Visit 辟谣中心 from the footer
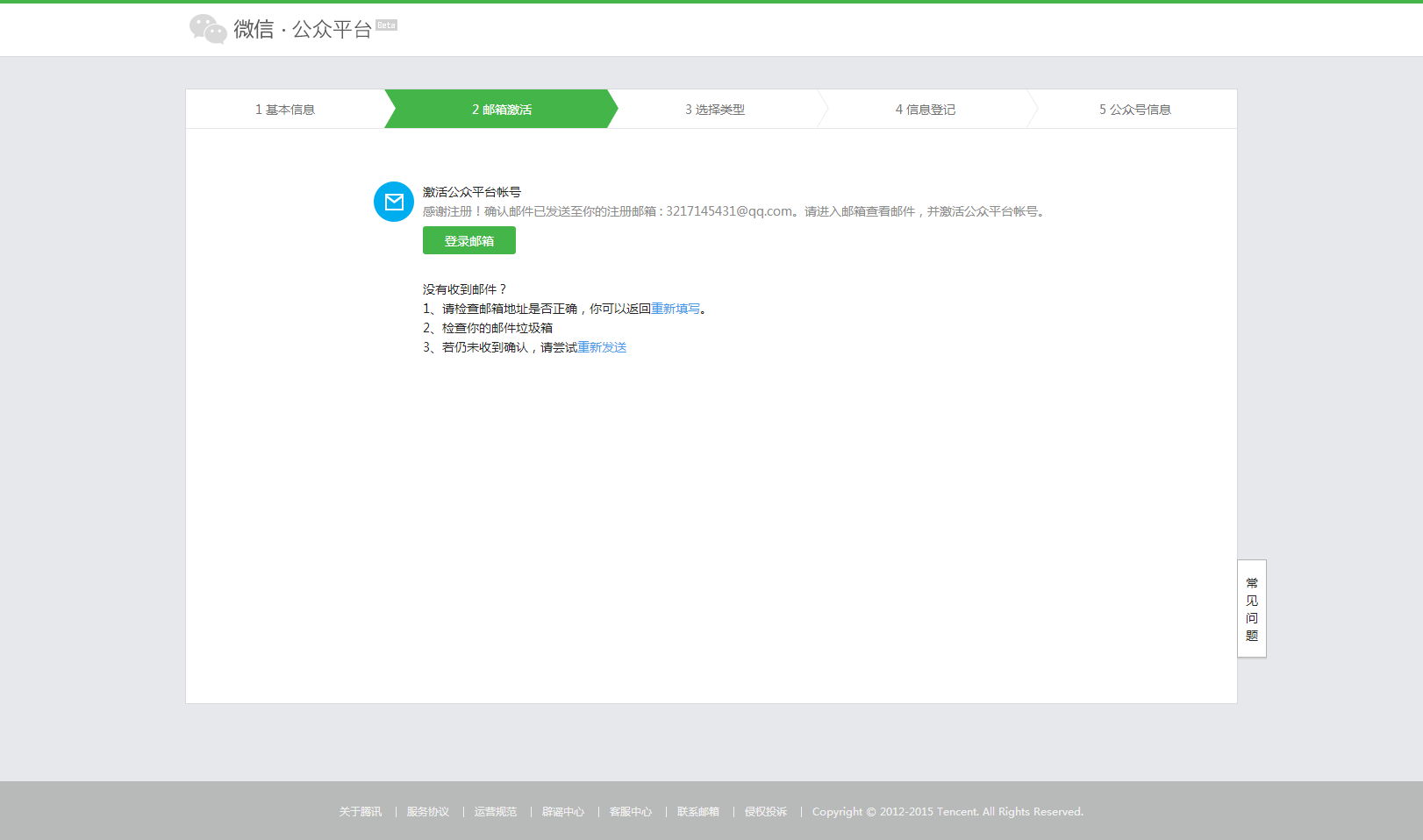 pyautogui.click(x=563, y=812)
